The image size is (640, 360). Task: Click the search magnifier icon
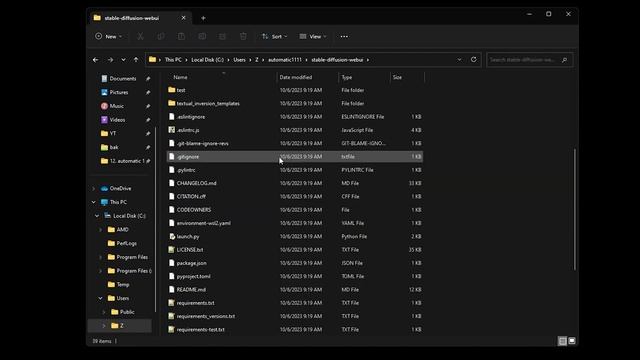point(564,60)
